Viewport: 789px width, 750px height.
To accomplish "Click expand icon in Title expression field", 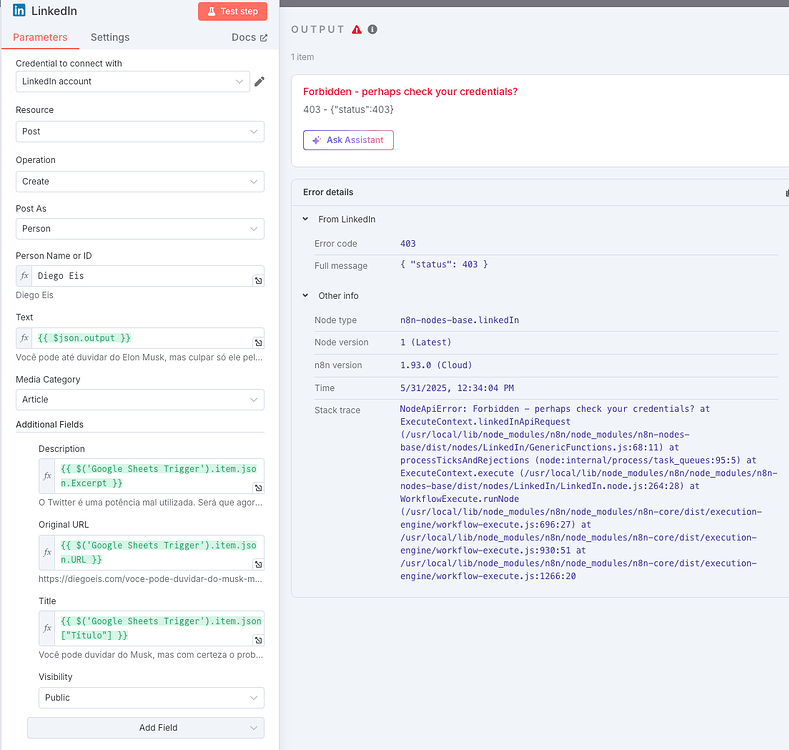I will (258, 640).
